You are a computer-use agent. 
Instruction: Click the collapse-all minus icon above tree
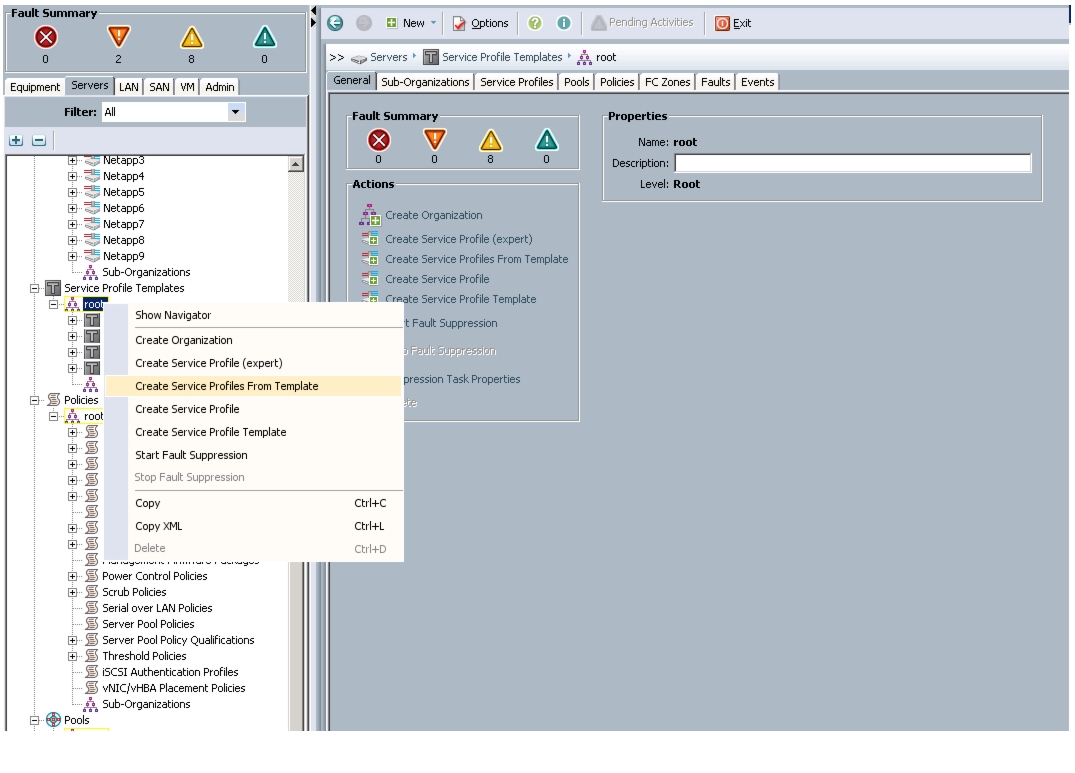click(39, 140)
